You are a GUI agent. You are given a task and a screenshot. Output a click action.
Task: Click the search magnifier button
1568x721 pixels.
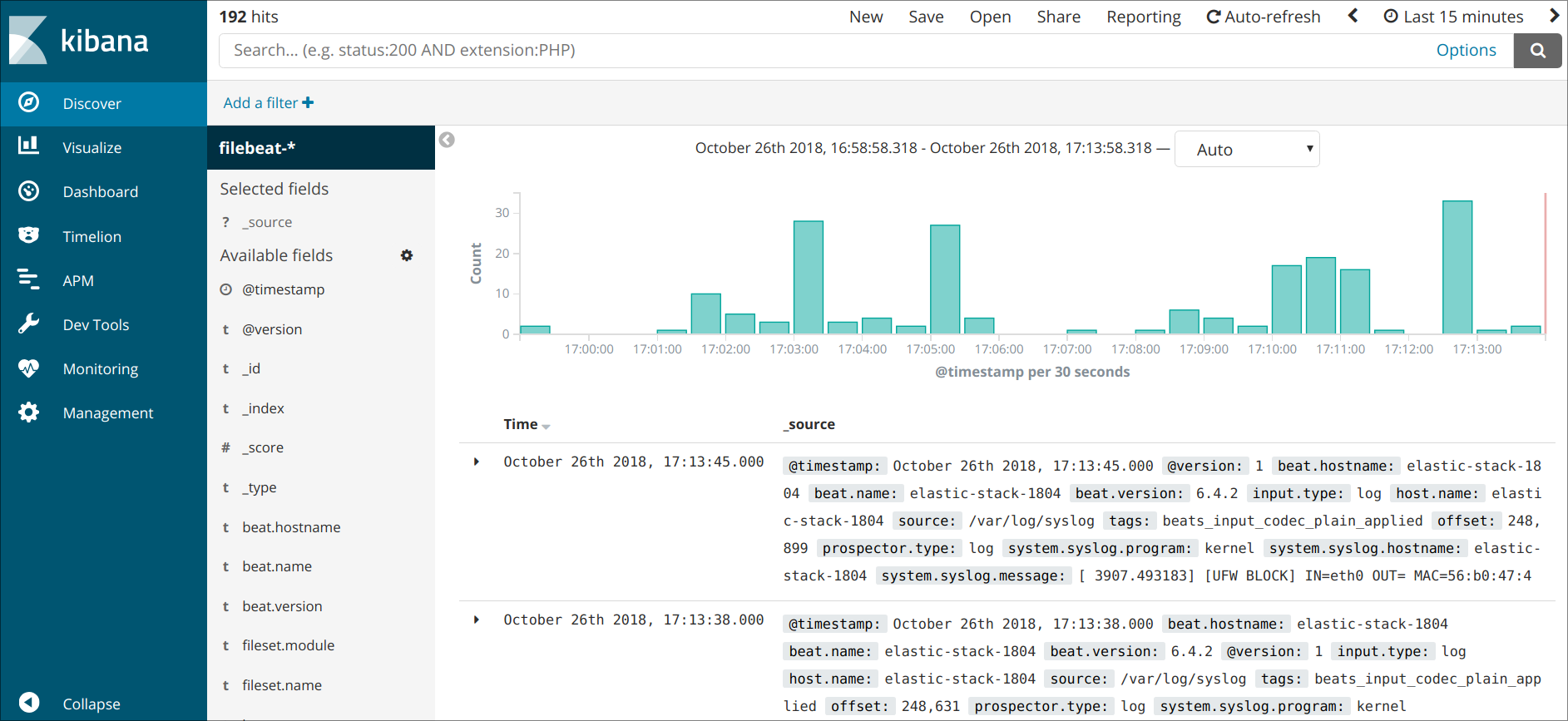click(x=1537, y=51)
